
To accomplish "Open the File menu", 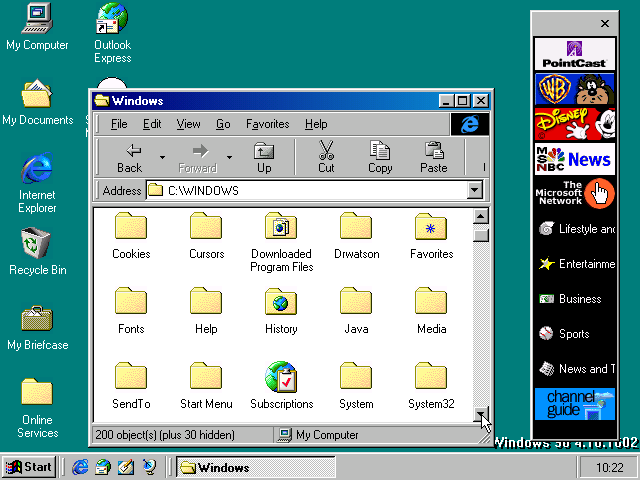I will [119, 124].
